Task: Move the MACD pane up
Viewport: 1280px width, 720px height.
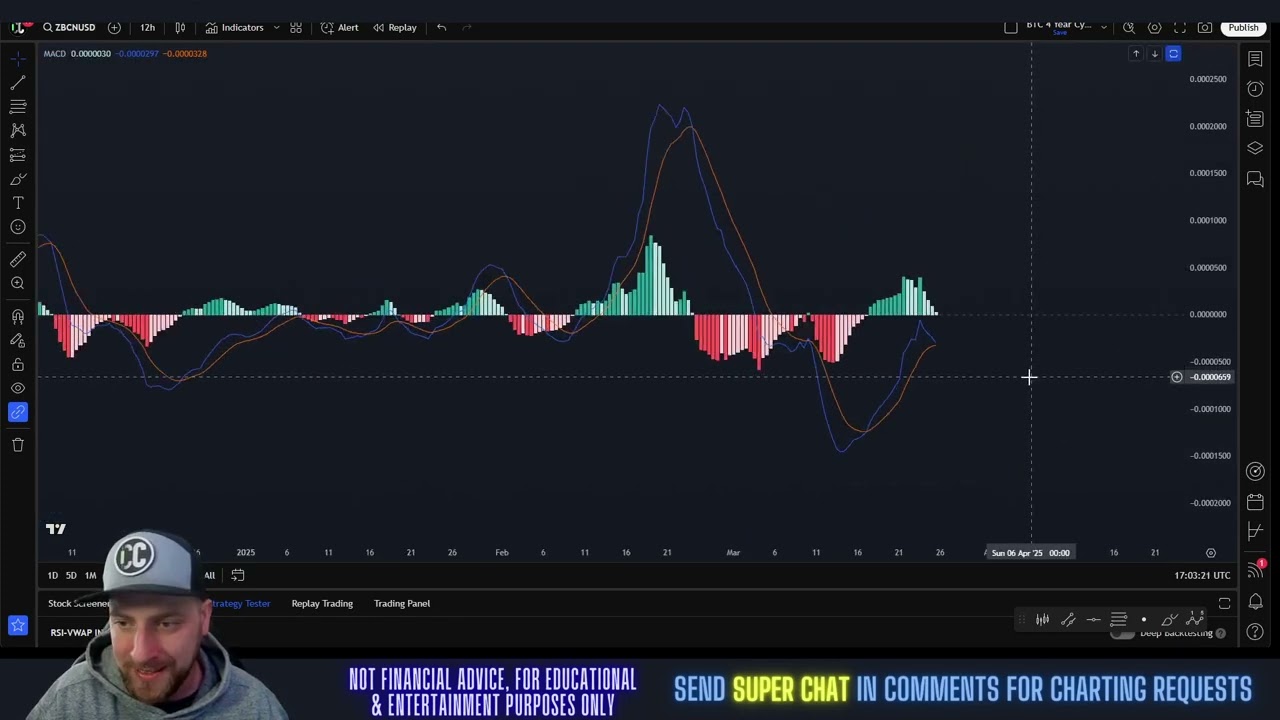Action: (1135, 54)
